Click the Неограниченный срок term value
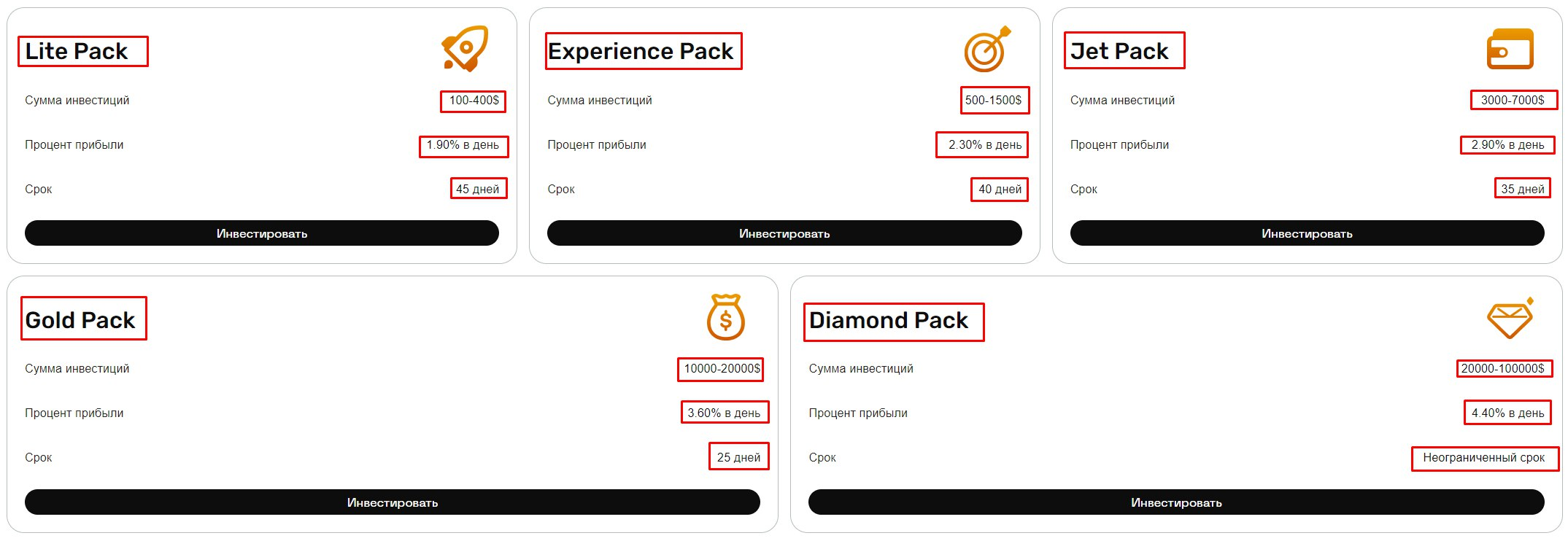The width and height of the screenshot is (1568, 541). coord(1483,458)
